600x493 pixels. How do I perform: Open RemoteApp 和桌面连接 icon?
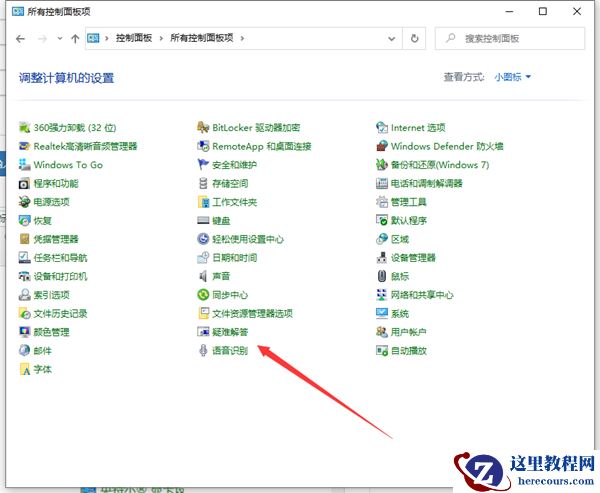coord(203,146)
